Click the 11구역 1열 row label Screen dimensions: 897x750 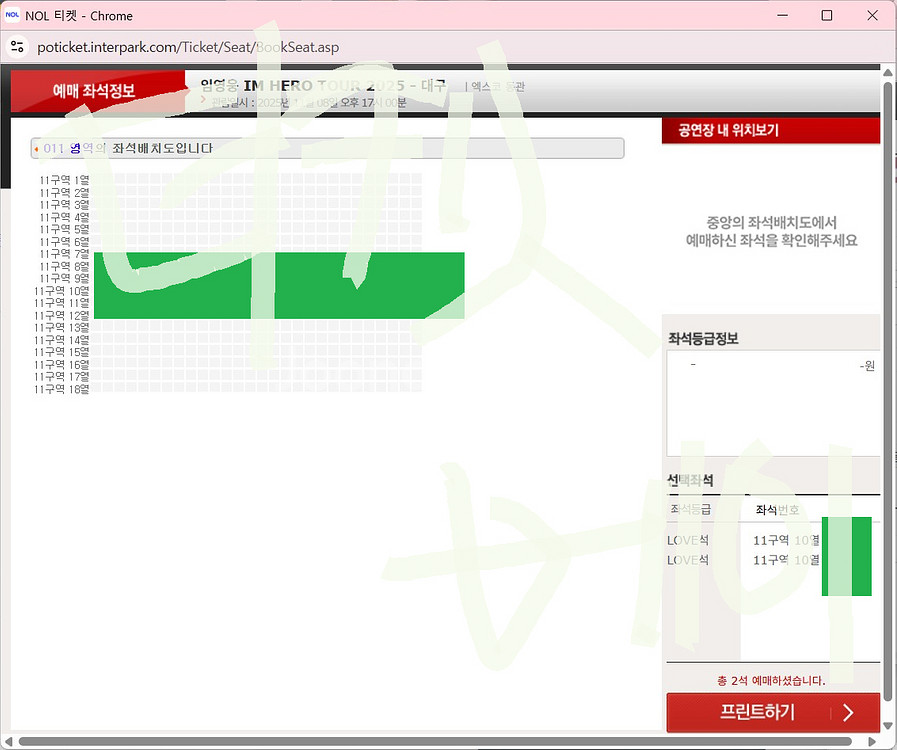point(64,180)
